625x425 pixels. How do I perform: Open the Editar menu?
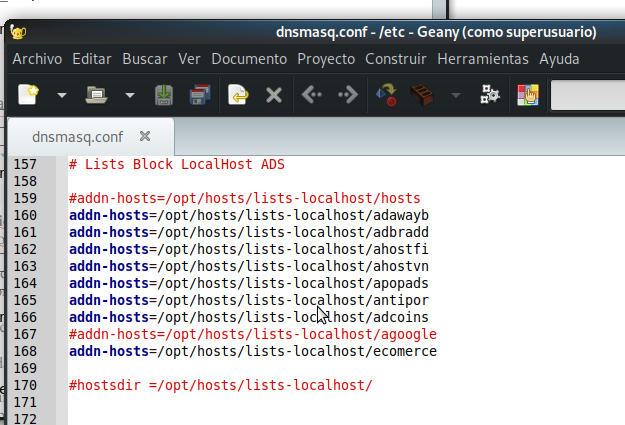click(x=92, y=59)
